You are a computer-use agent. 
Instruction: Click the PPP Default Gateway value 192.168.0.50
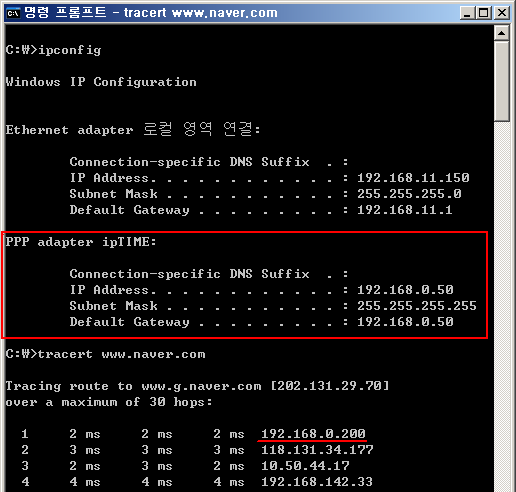click(x=405, y=322)
